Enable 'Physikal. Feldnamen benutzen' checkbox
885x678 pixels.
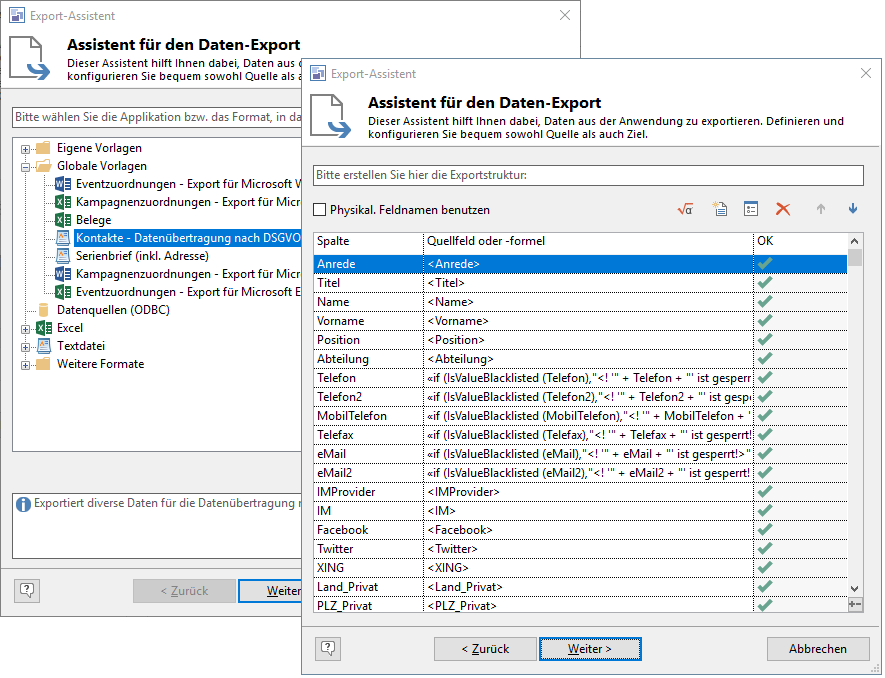point(320,210)
